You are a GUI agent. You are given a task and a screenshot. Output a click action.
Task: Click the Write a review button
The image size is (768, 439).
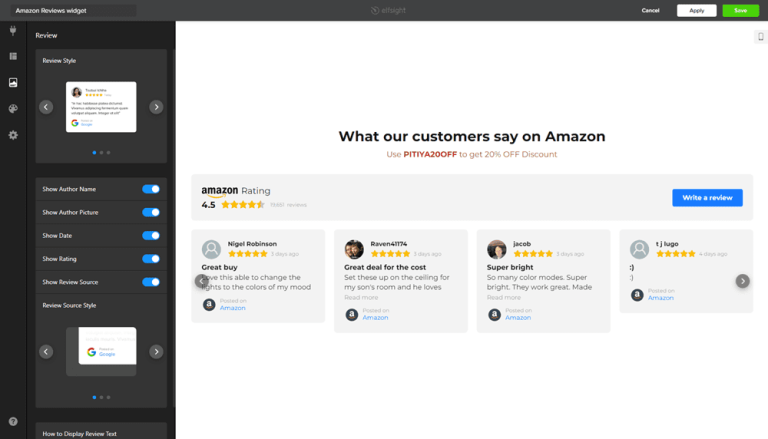[x=707, y=198]
